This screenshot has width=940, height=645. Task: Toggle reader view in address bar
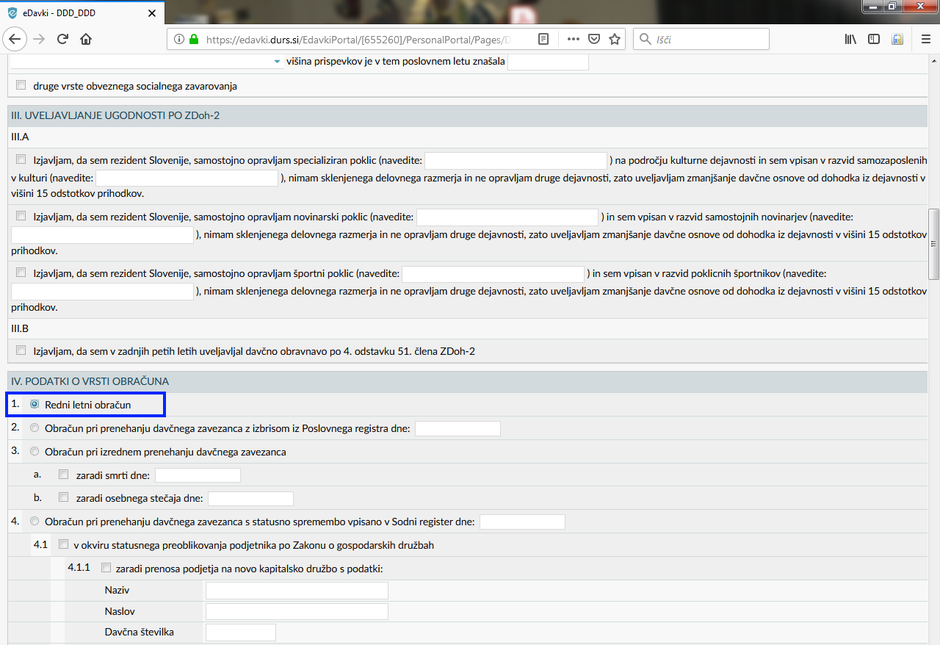[x=543, y=39]
